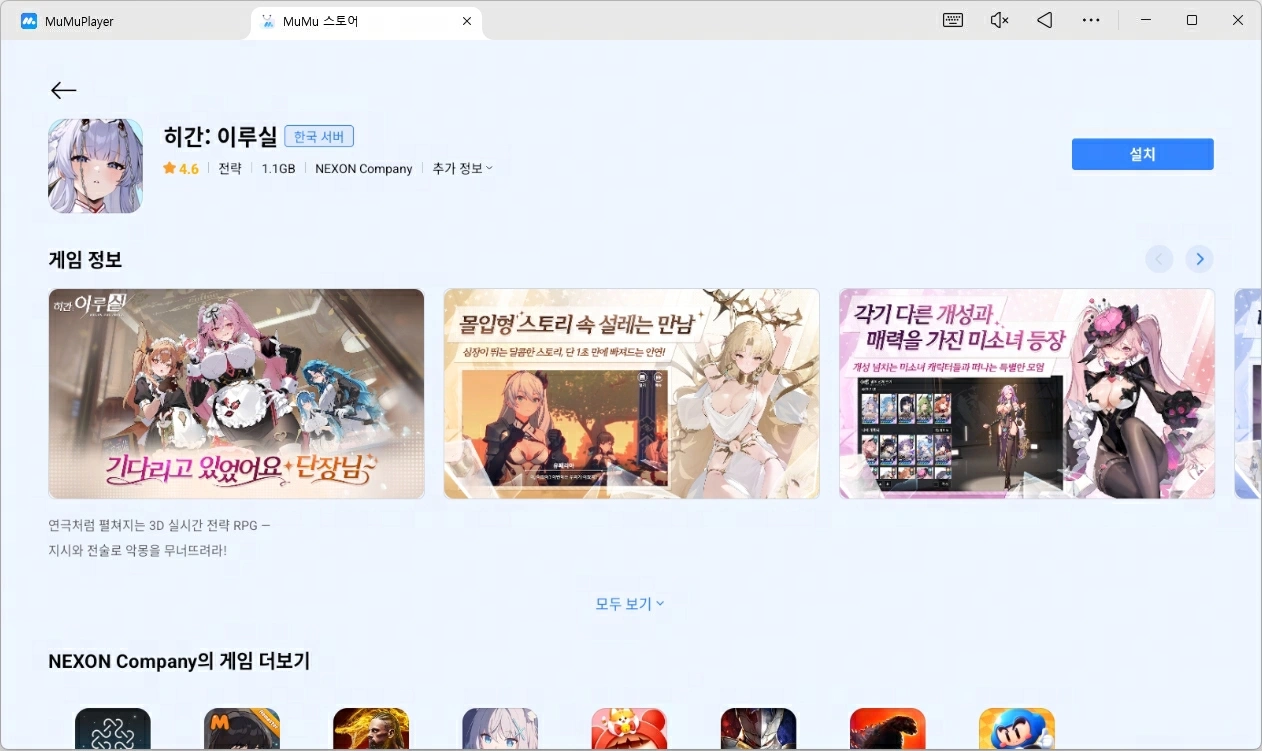The height and width of the screenshot is (751, 1262).
Task: Maximize the MuMuPlayer window
Action: tap(1191, 20)
